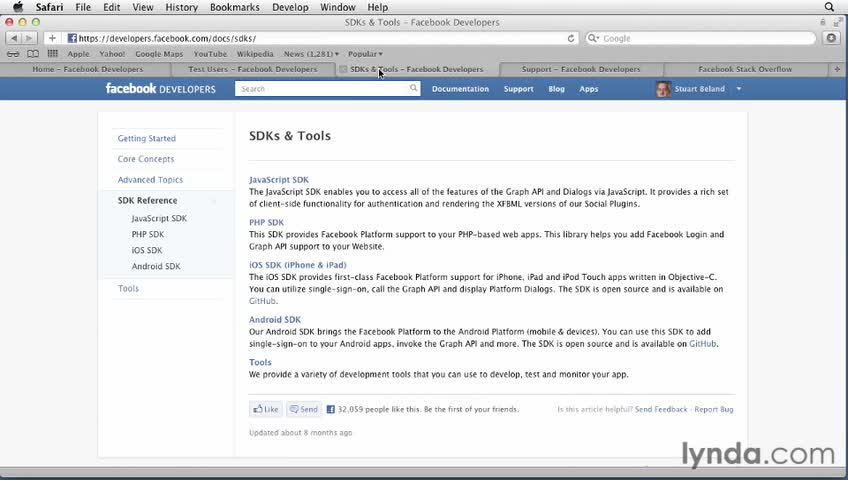The image size is (848, 480).
Task: Open the Apple menu
Action: click(x=18, y=7)
